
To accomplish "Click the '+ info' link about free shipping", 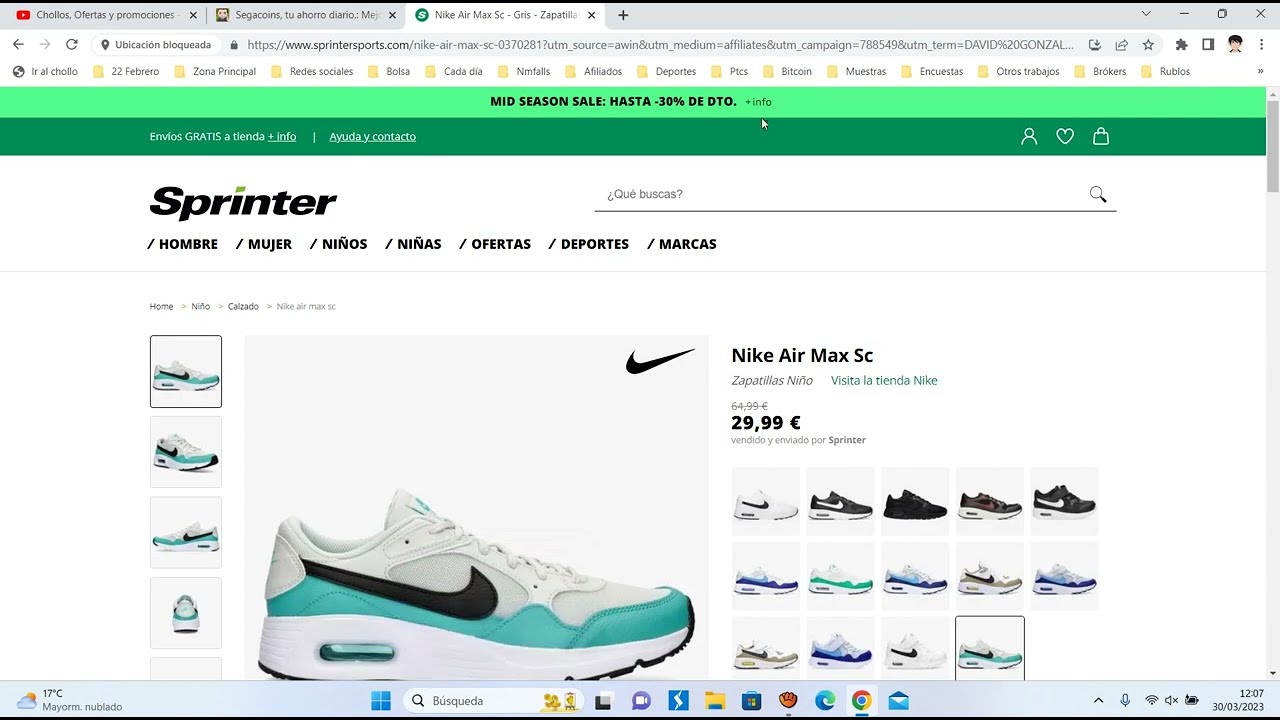I will pyautogui.click(x=282, y=137).
